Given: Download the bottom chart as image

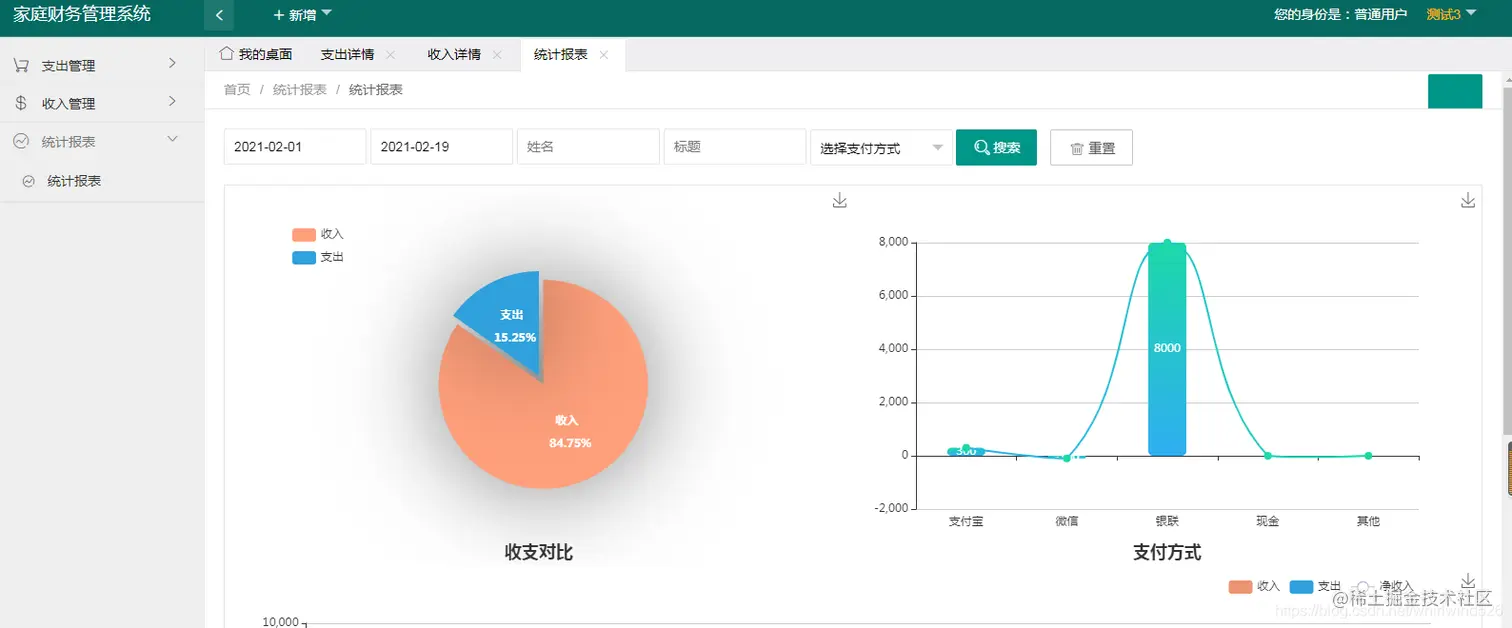Looking at the screenshot, I should [x=1468, y=581].
